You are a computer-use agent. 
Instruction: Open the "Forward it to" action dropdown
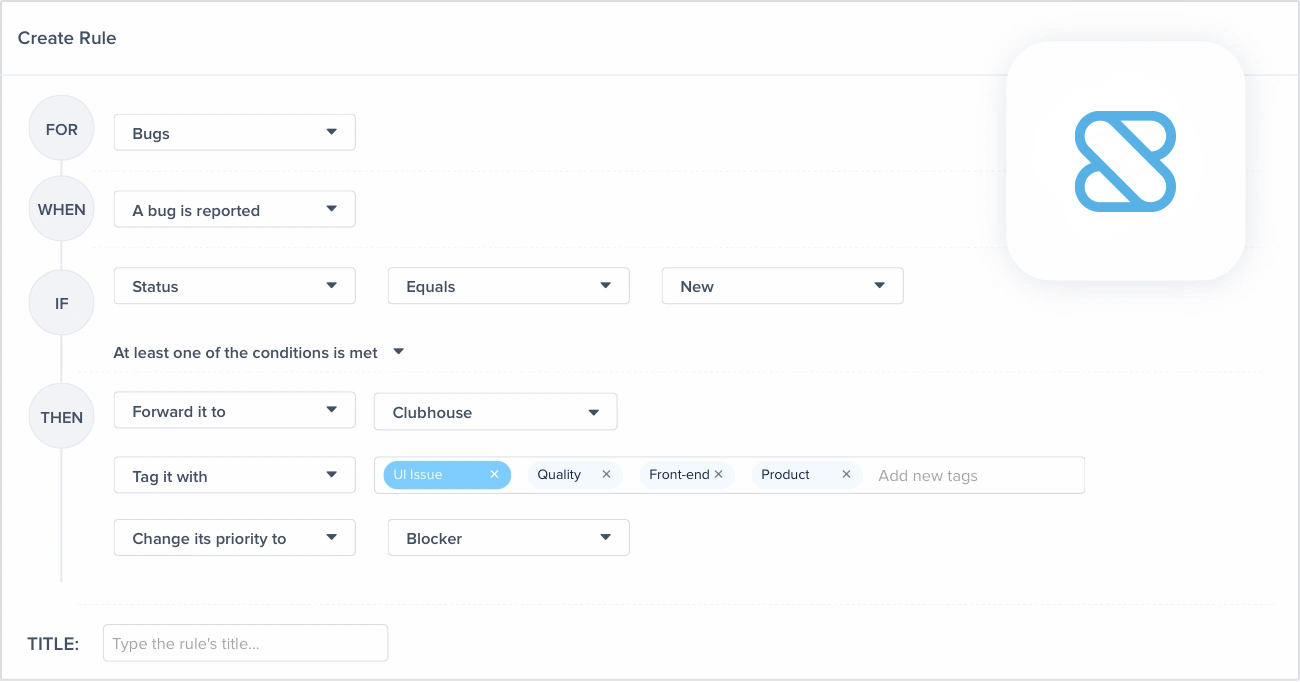pos(234,410)
